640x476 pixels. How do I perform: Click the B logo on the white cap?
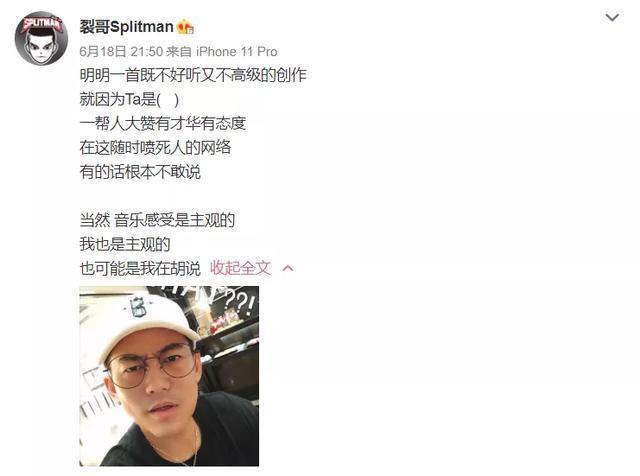coord(138,307)
